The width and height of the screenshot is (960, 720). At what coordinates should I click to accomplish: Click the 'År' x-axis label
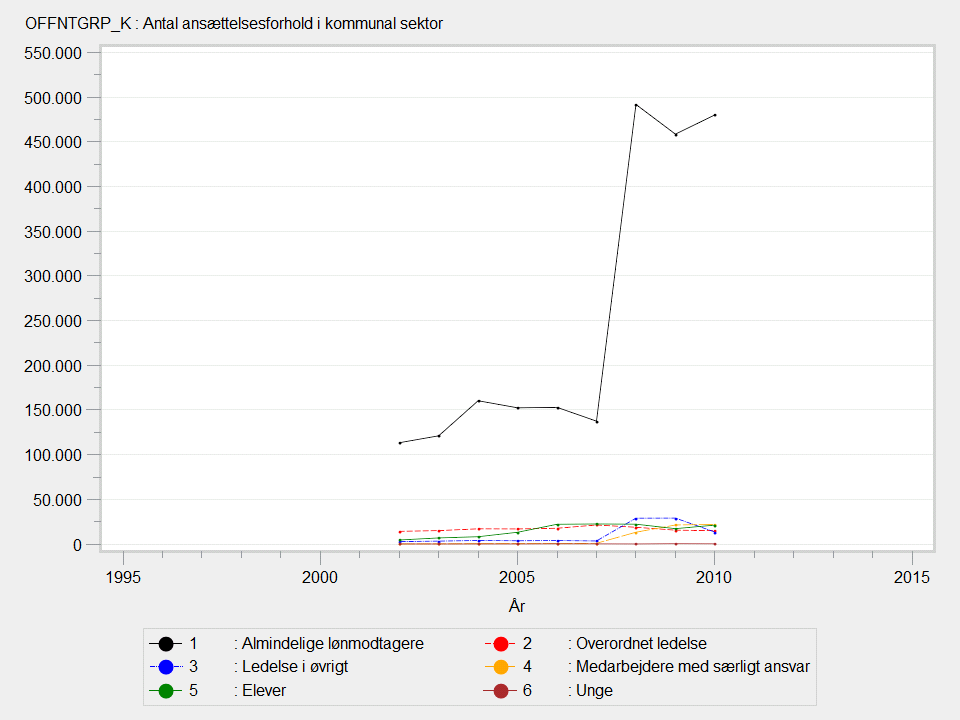(x=517, y=606)
